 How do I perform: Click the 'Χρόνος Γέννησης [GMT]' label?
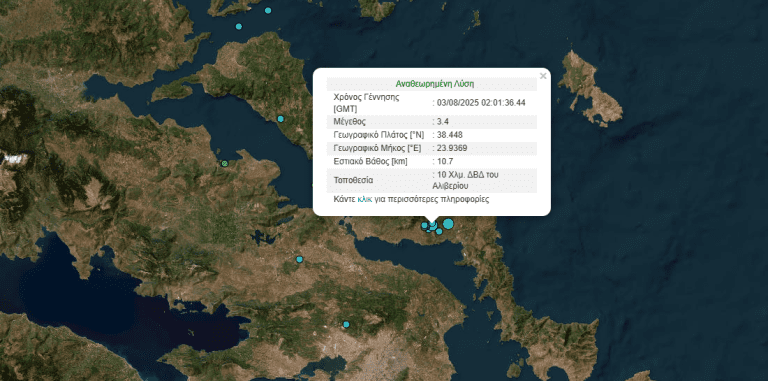(366, 103)
